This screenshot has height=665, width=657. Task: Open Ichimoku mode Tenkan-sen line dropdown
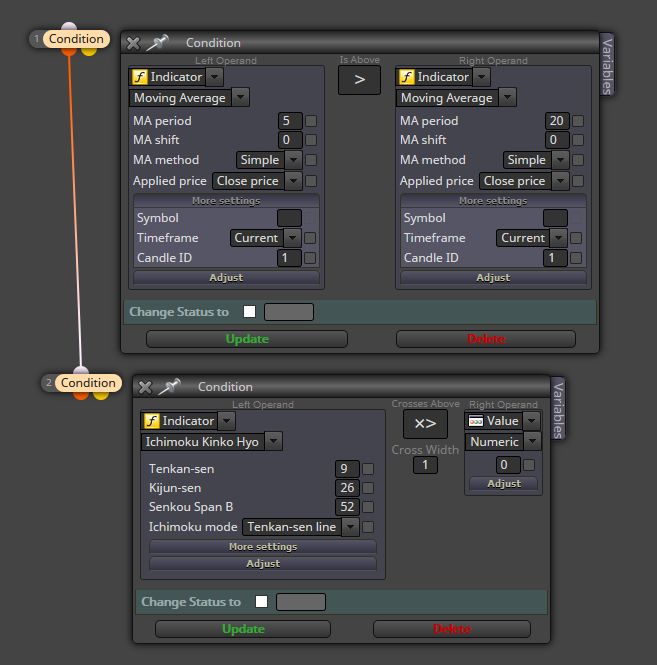pos(351,527)
